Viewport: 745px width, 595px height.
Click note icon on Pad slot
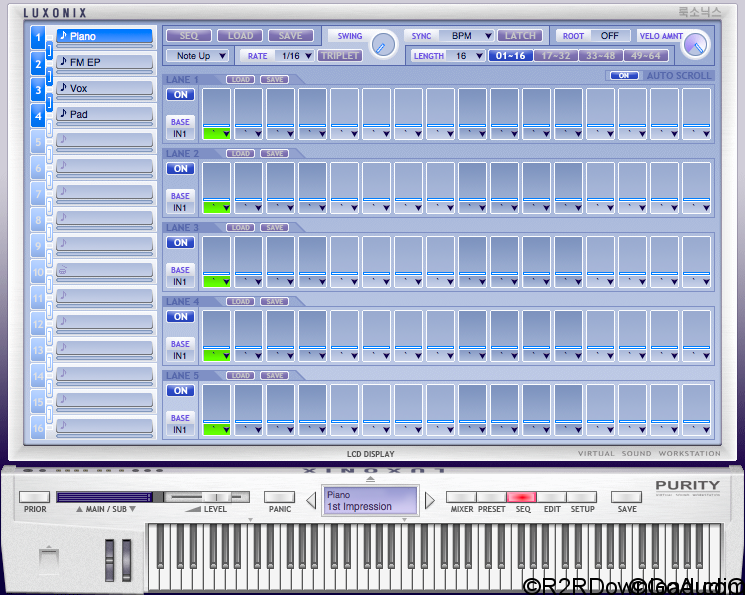click(x=63, y=114)
